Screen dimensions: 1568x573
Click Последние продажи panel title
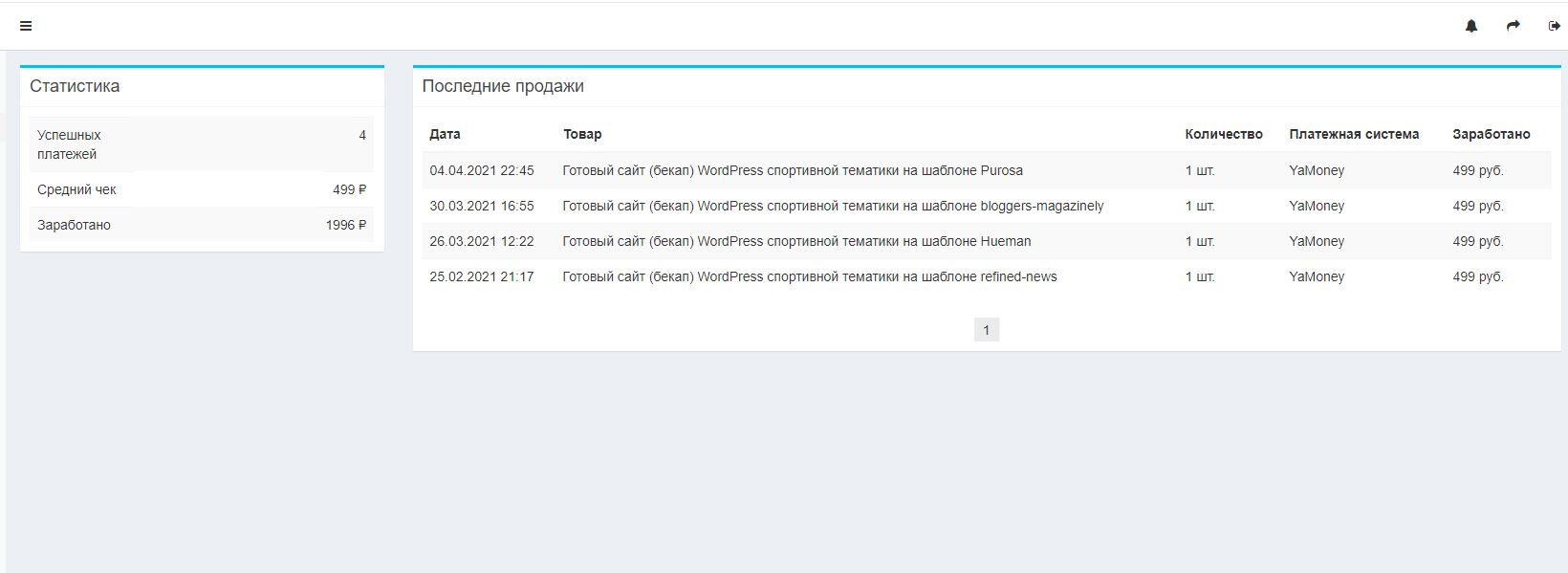pos(503,86)
